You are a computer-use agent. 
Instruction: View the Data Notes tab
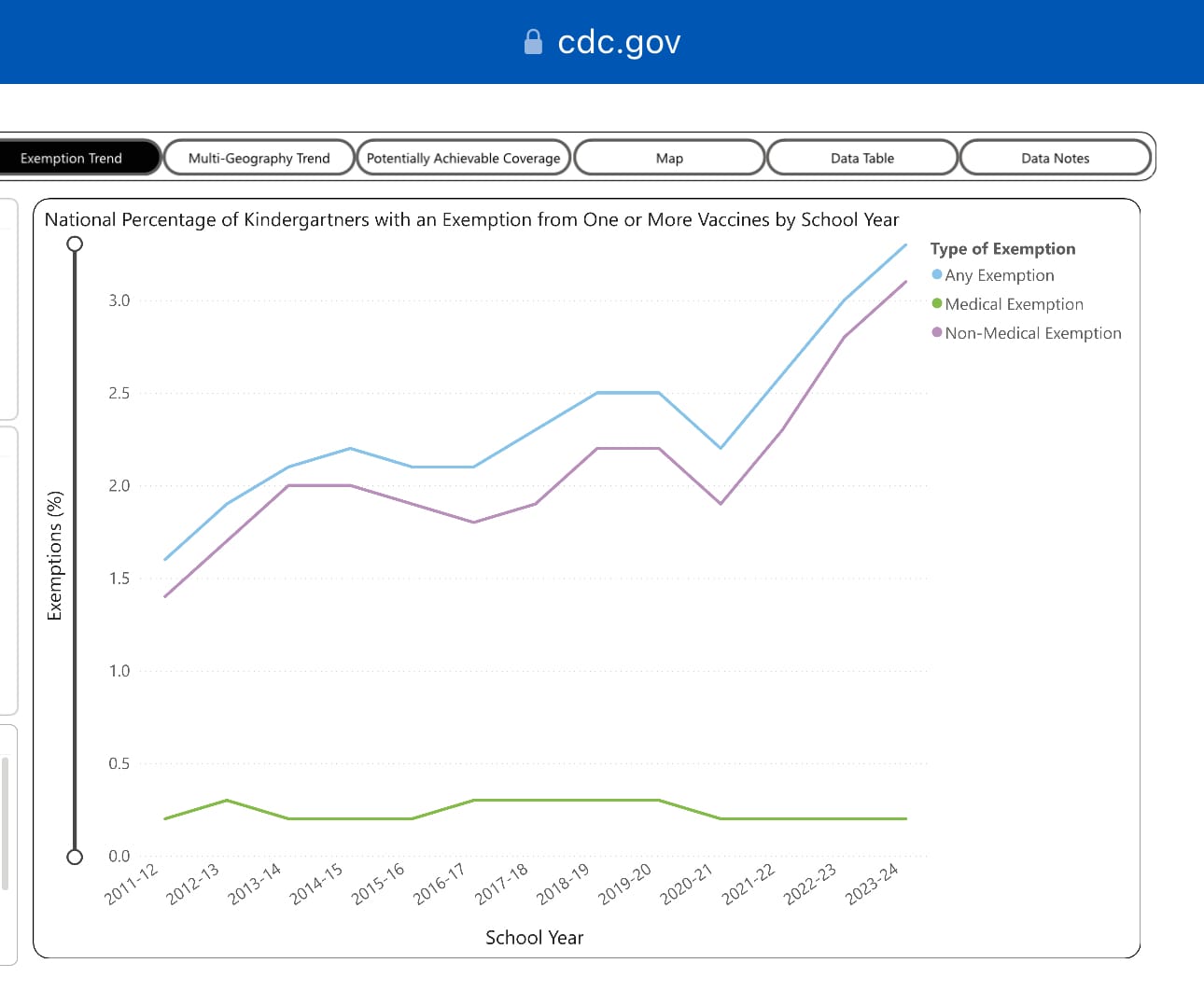pos(1055,158)
